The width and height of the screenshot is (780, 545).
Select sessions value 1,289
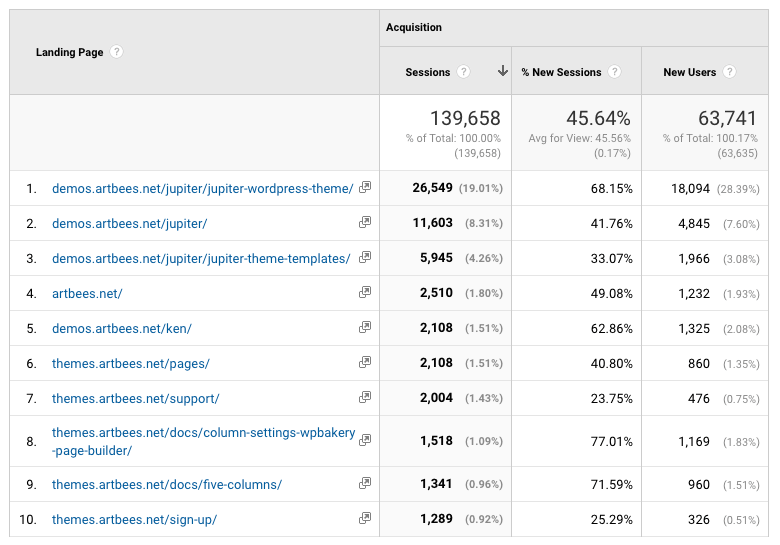(x=436, y=519)
